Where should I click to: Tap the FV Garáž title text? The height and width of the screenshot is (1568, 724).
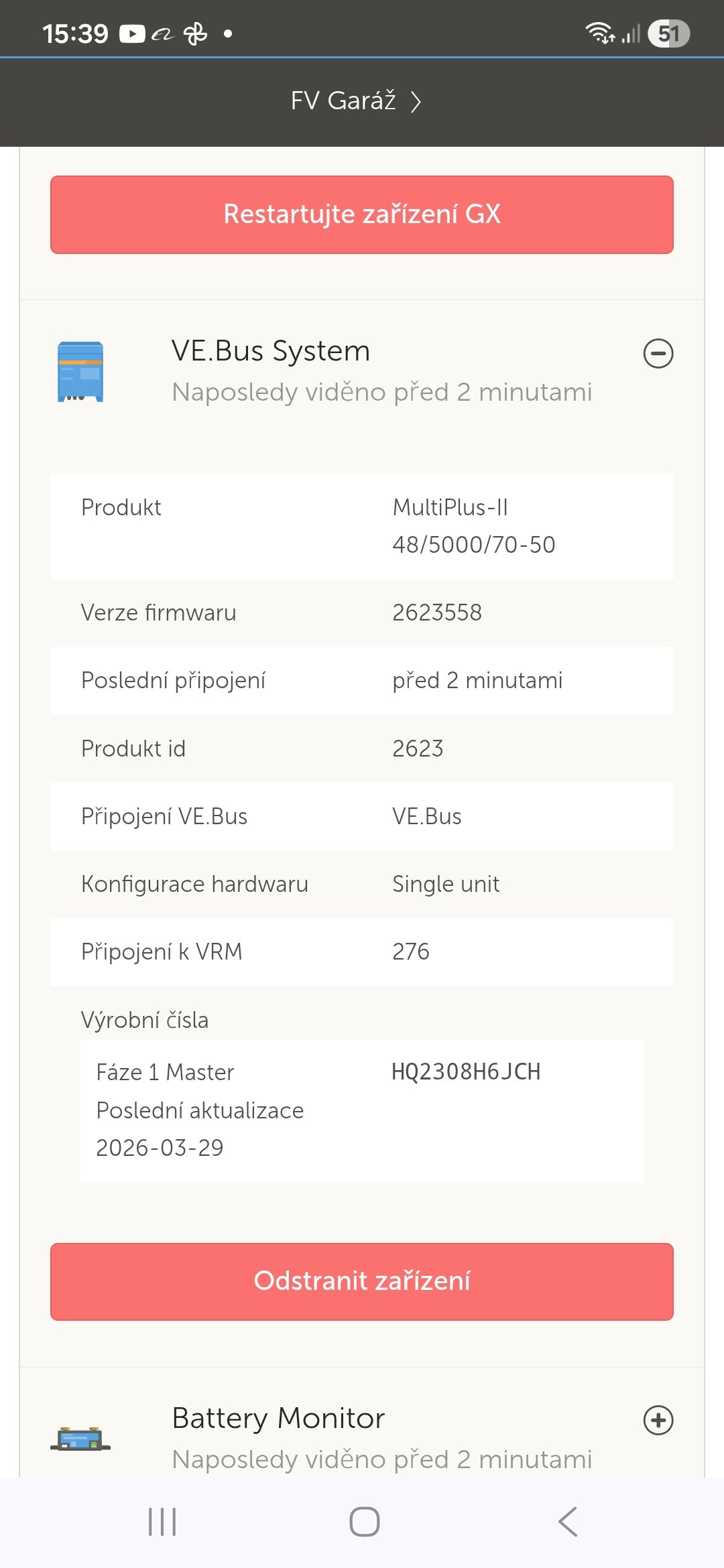[x=343, y=101]
